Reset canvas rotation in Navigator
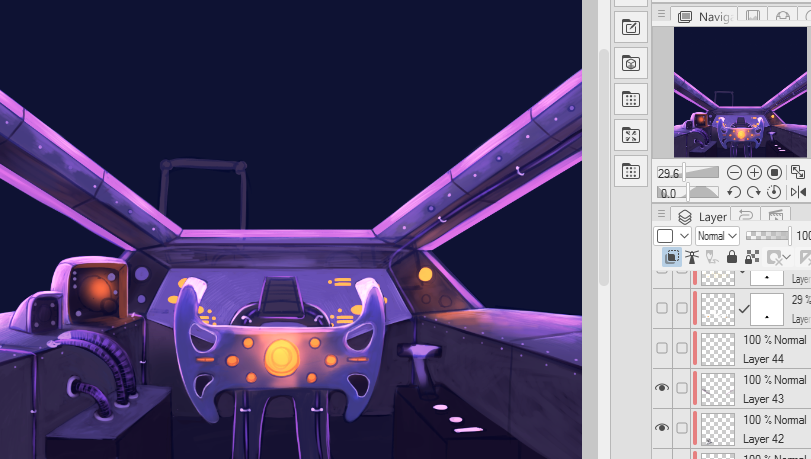The width and height of the screenshot is (811, 459). coord(774,192)
